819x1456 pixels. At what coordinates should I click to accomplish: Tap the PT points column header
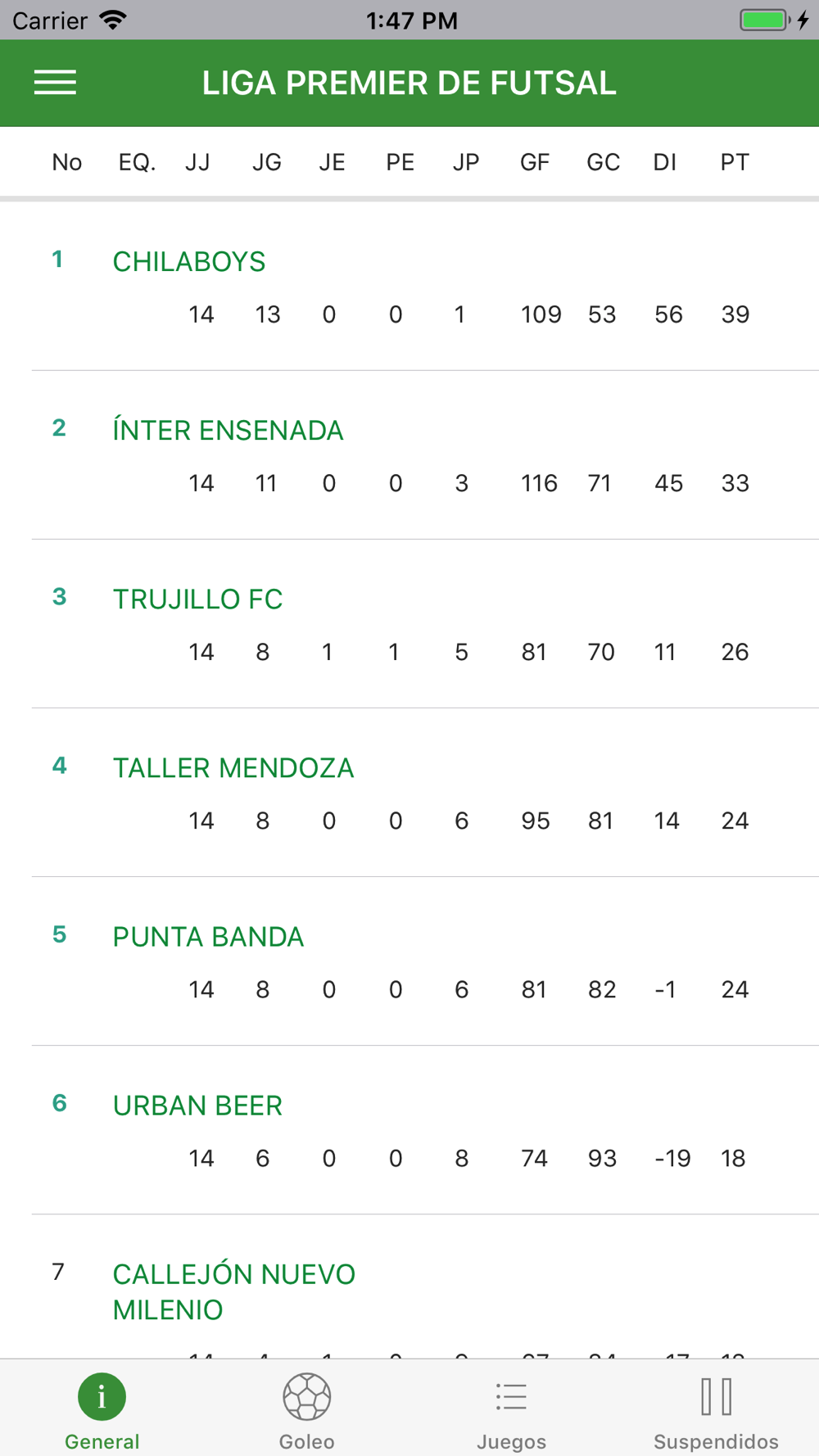pyautogui.click(x=735, y=162)
